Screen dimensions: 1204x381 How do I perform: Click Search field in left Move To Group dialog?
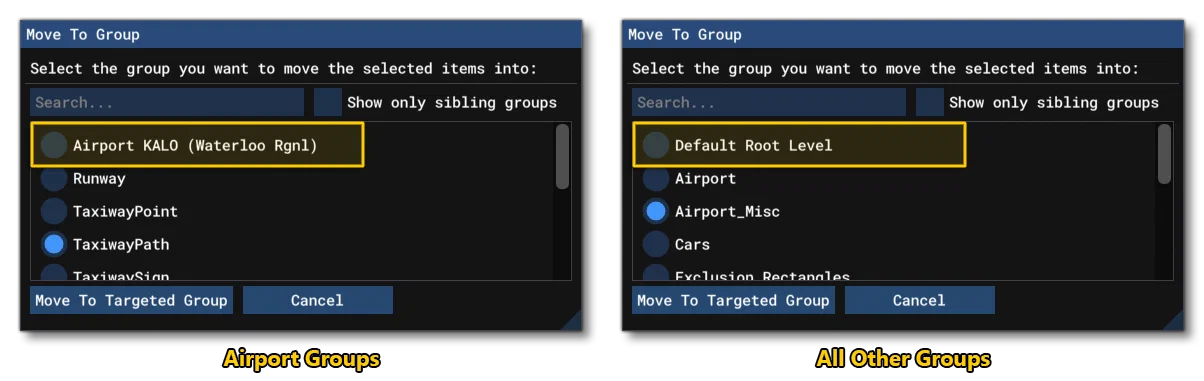click(167, 102)
